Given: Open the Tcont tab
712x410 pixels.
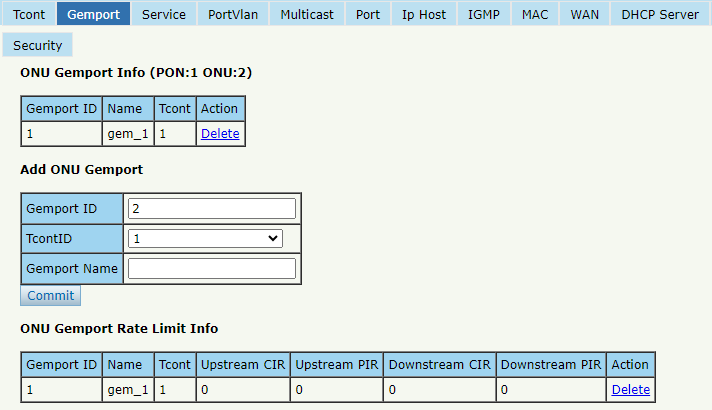Looking at the screenshot, I should coord(29,14).
